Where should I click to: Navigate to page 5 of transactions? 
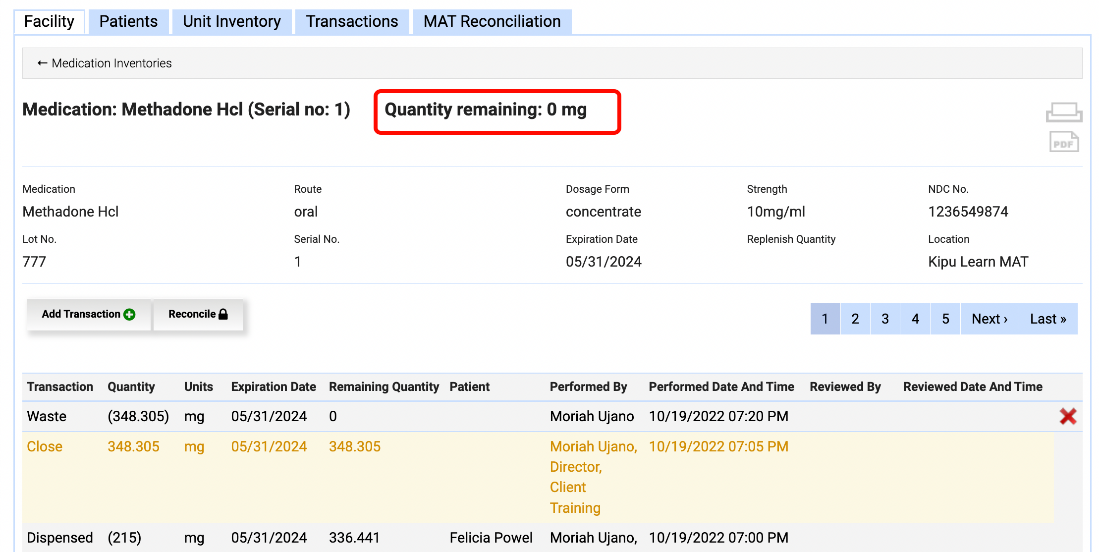coord(945,319)
